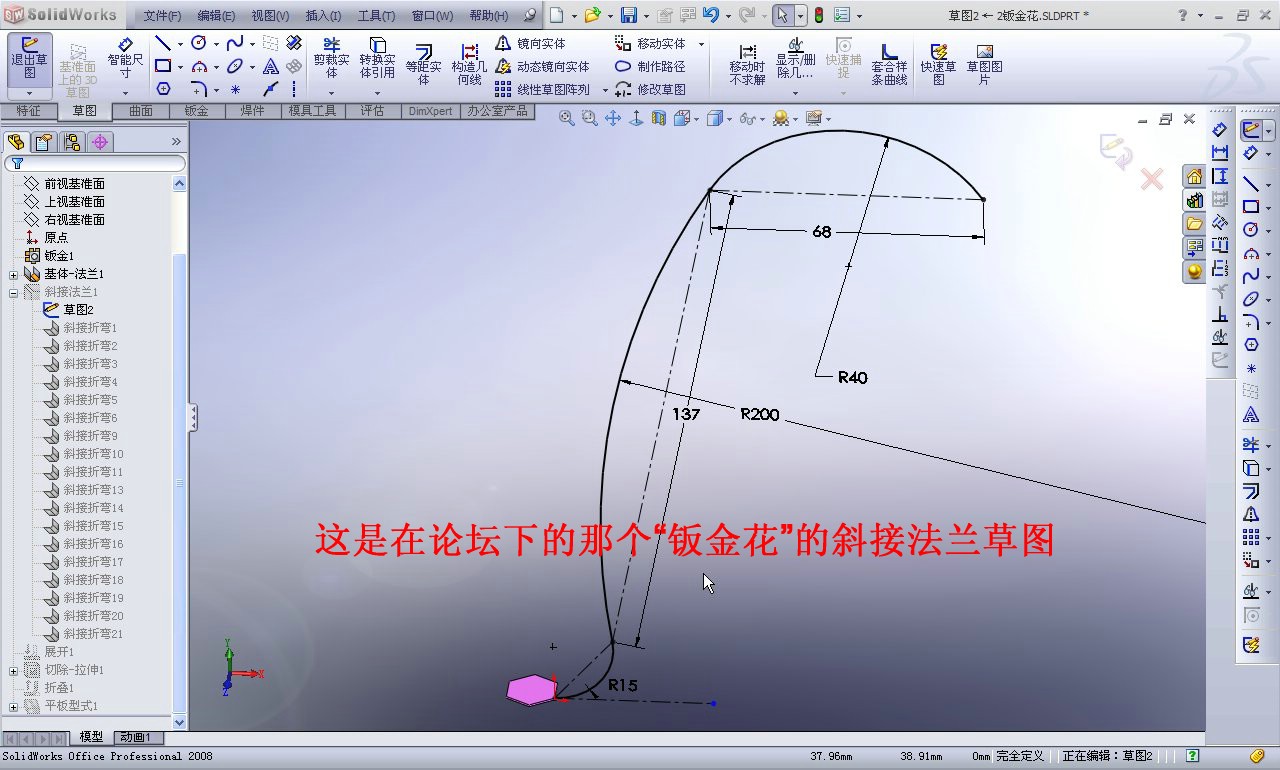
Task: Switch to the 特征 ribbon tab
Action: point(28,111)
